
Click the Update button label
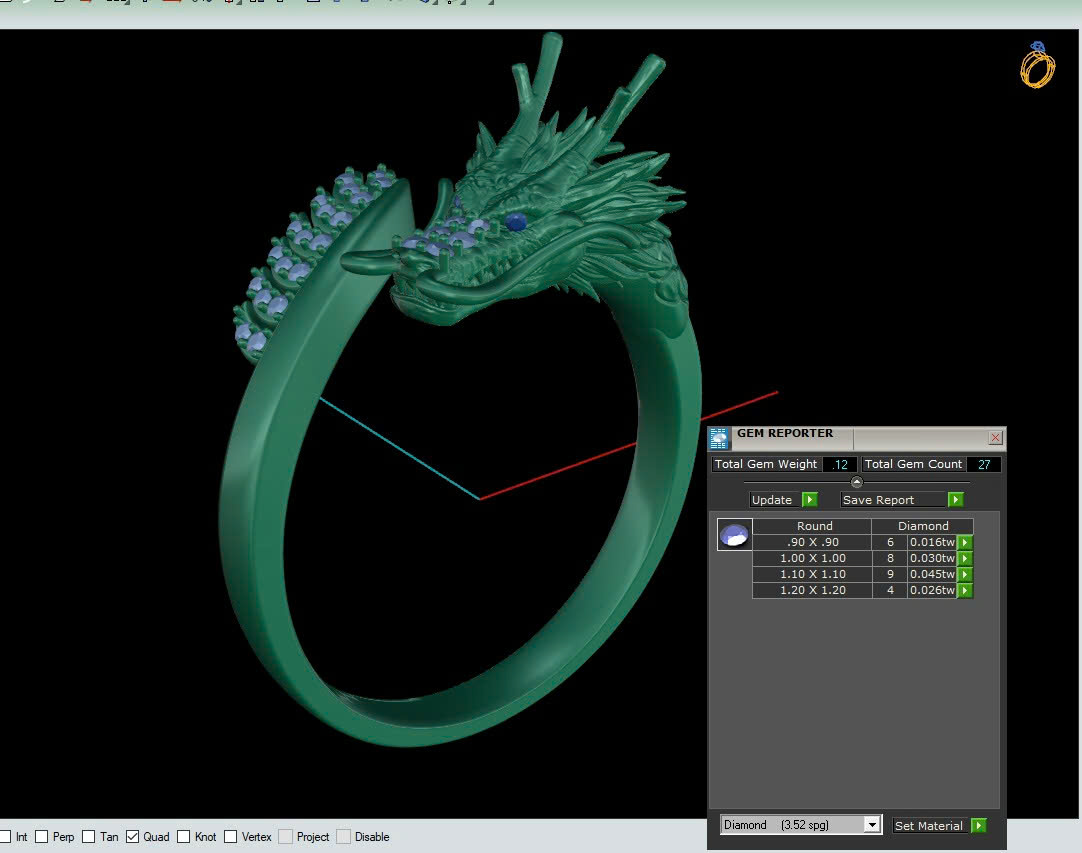tap(772, 500)
